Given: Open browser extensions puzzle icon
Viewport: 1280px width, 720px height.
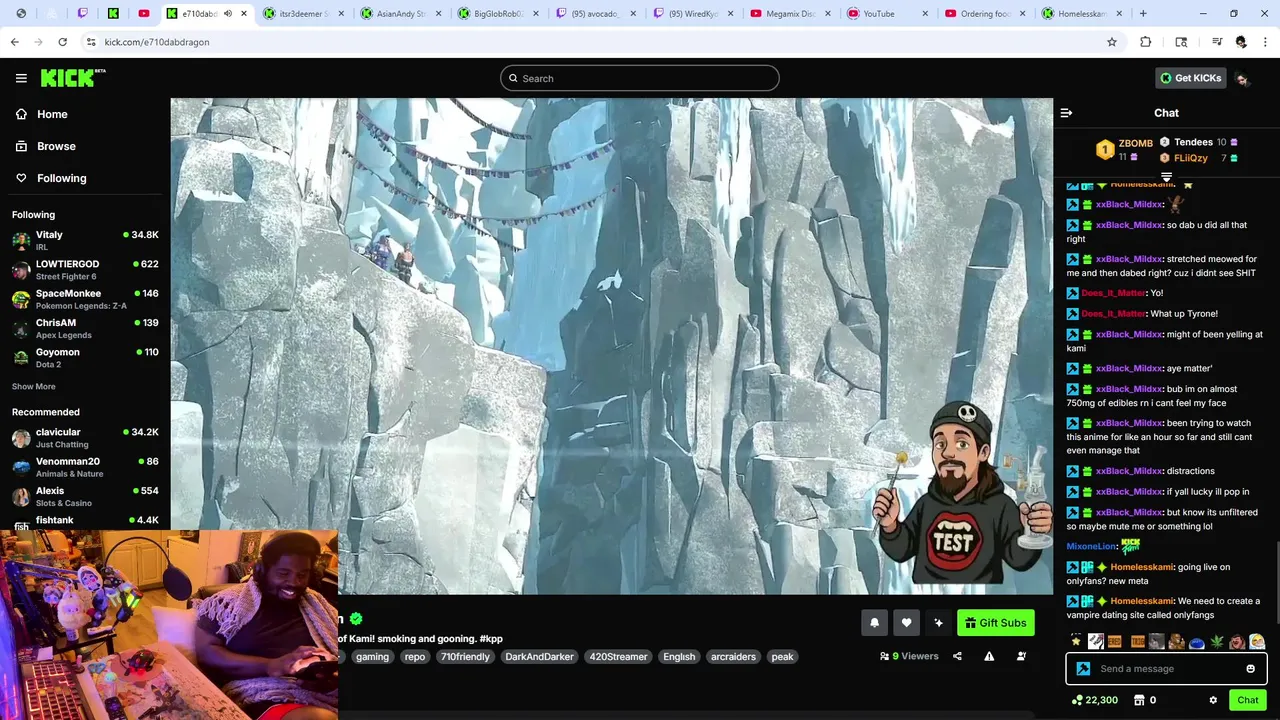Looking at the screenshot, I should point(1146,42).
